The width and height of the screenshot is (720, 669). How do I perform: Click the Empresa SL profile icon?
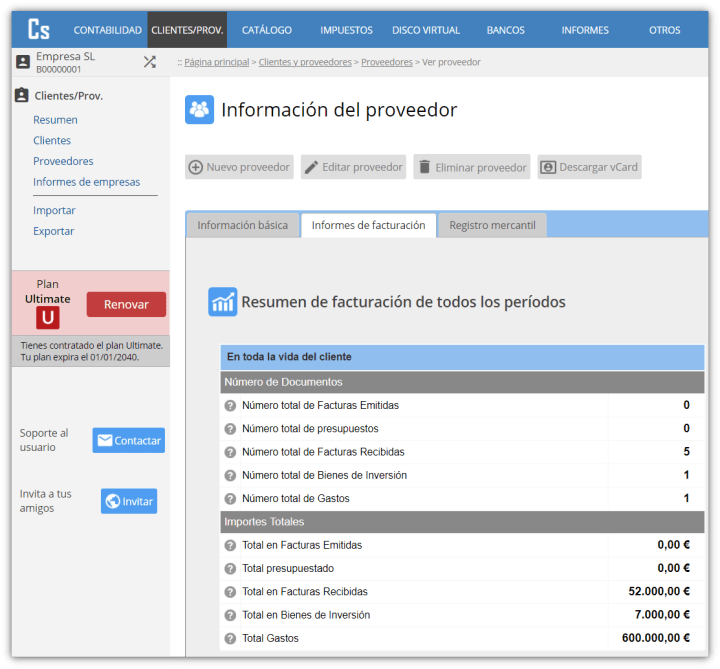click(23, 62)
